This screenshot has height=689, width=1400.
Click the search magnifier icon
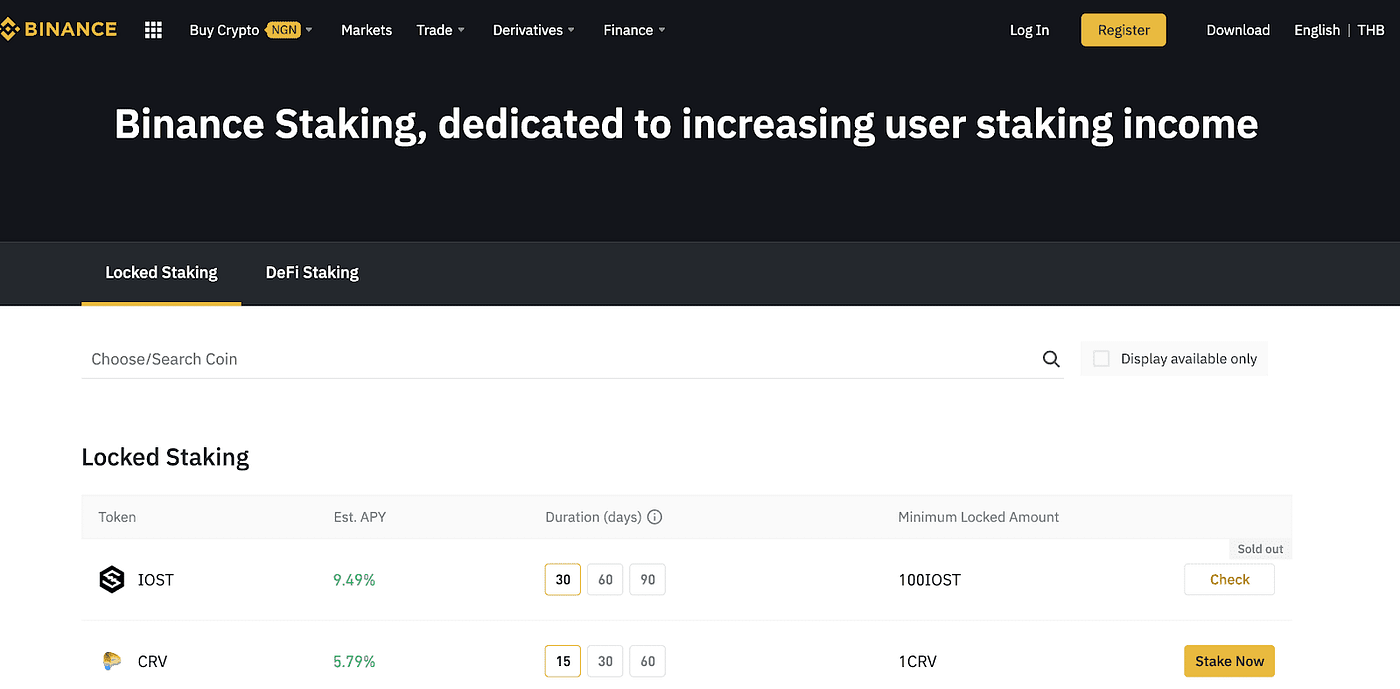[1051, 359]
